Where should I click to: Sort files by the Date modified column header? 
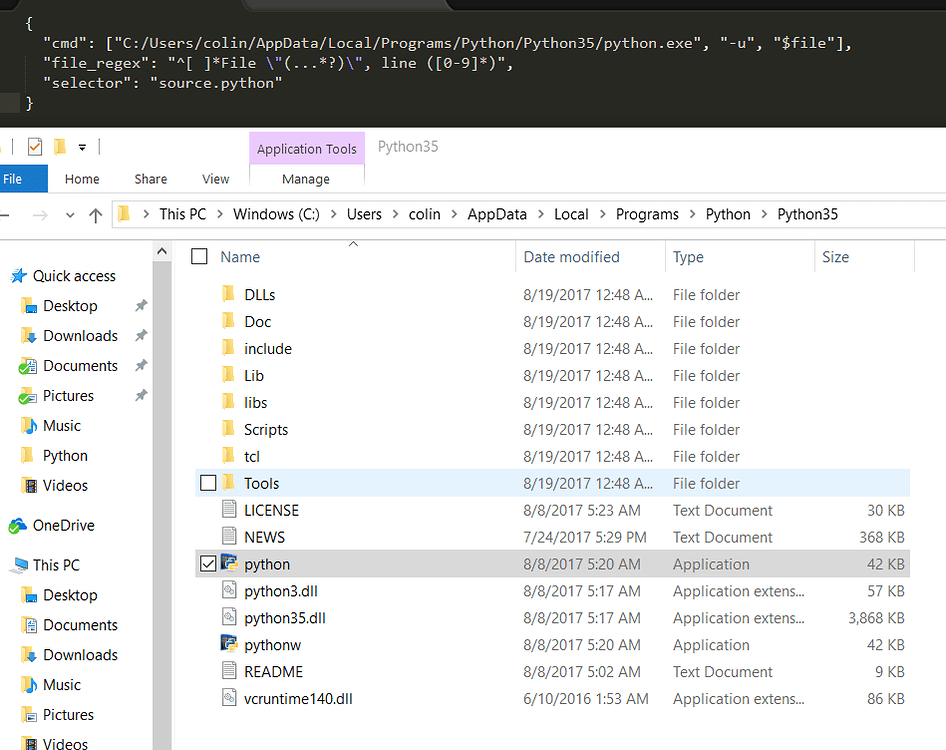coord(571,256)
